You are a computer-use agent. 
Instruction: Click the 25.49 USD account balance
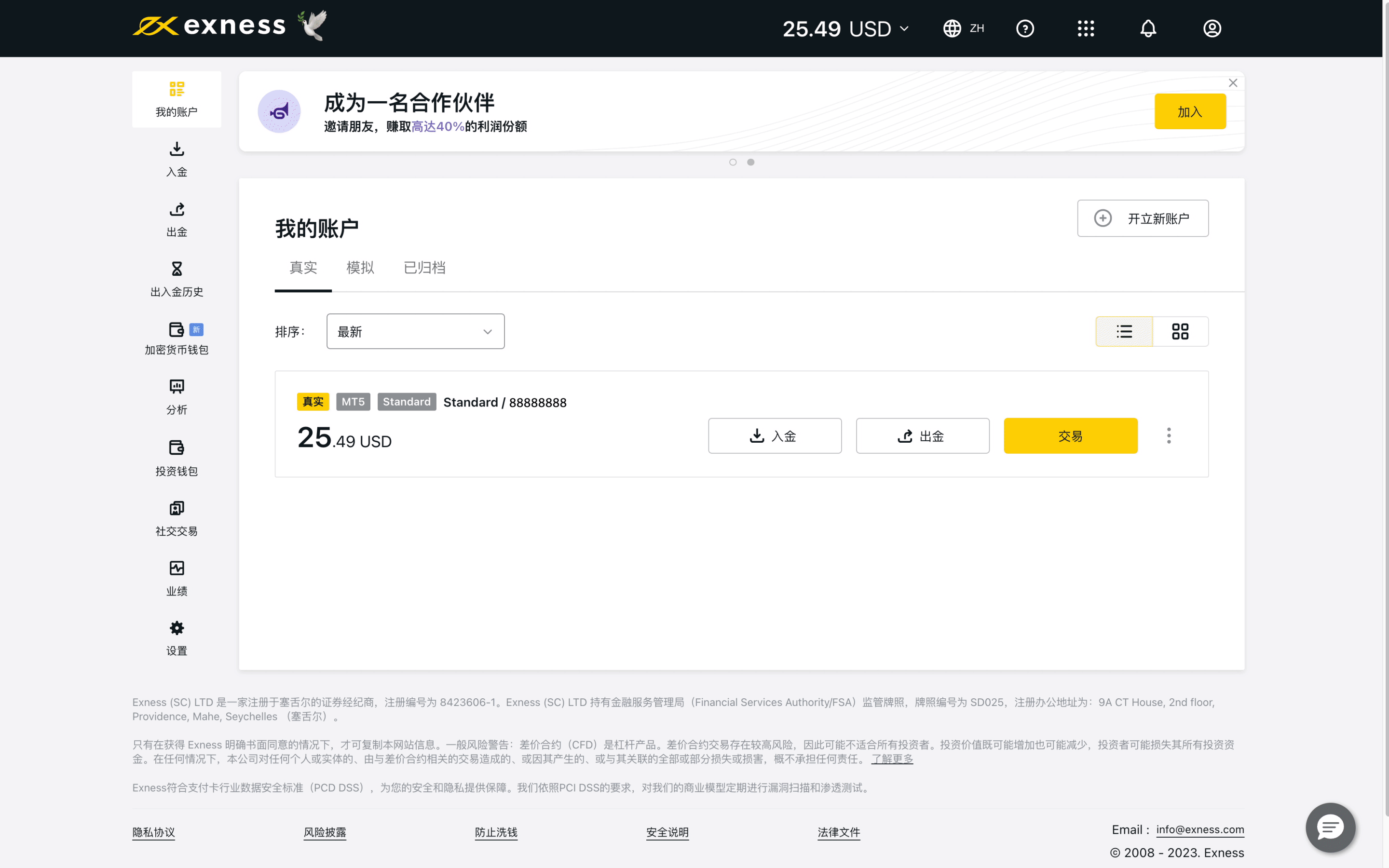coord(344,438)
